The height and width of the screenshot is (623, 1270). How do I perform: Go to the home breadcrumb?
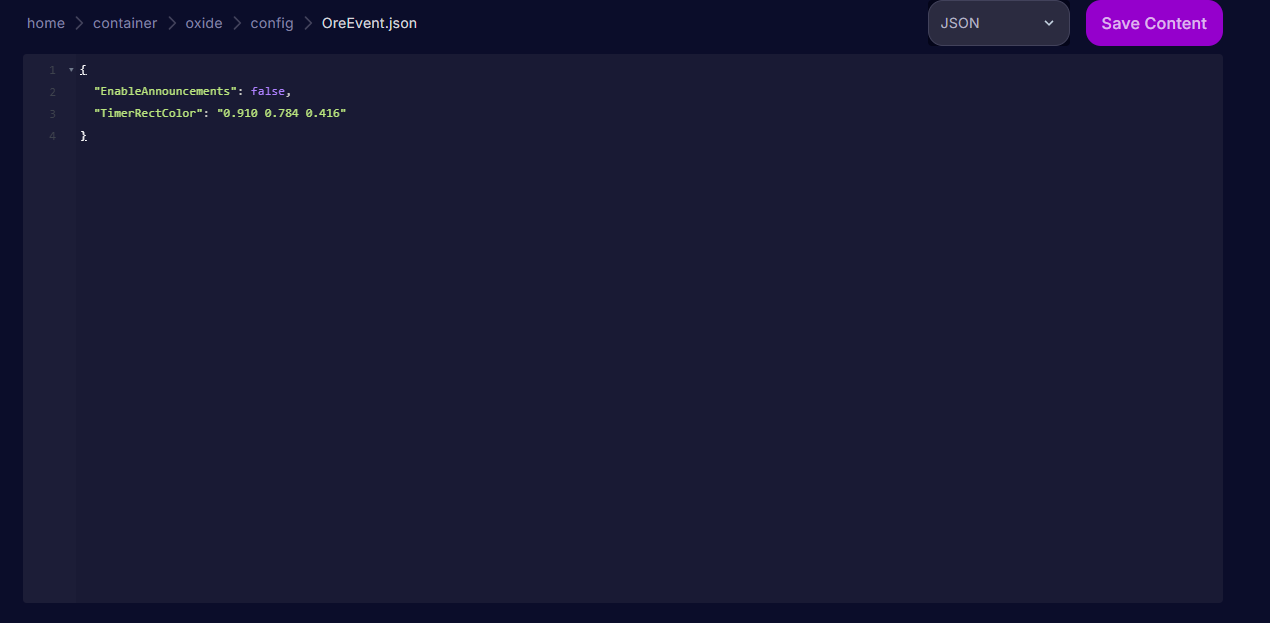pos(46,23)
